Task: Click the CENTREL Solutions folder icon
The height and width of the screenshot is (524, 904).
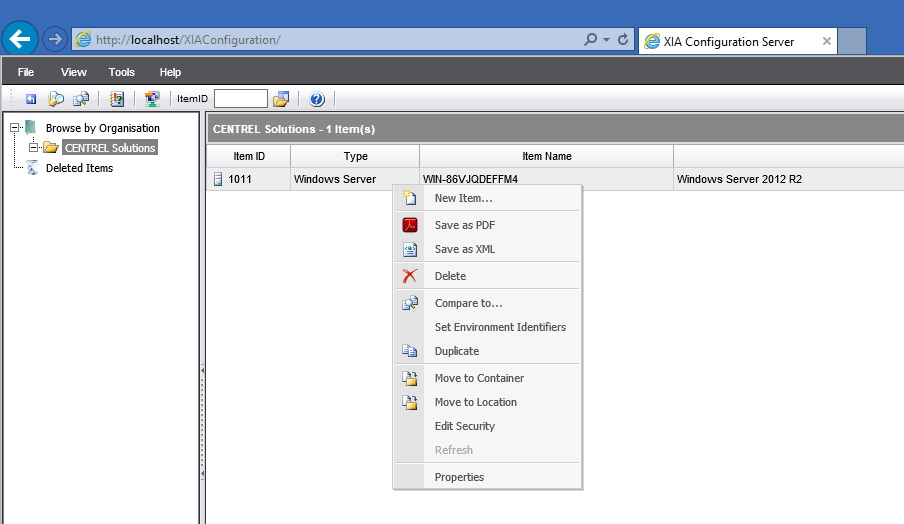Action: pyautogui.click(x=51, y=148)
